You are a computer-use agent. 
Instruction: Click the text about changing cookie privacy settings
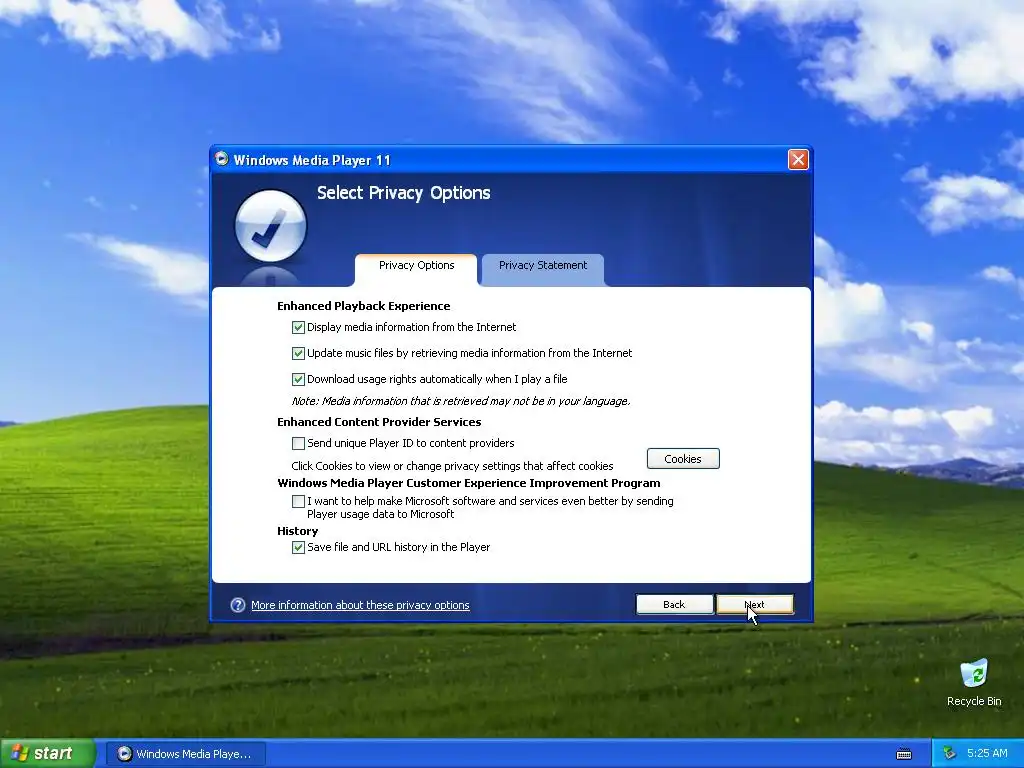coord(452,466)
